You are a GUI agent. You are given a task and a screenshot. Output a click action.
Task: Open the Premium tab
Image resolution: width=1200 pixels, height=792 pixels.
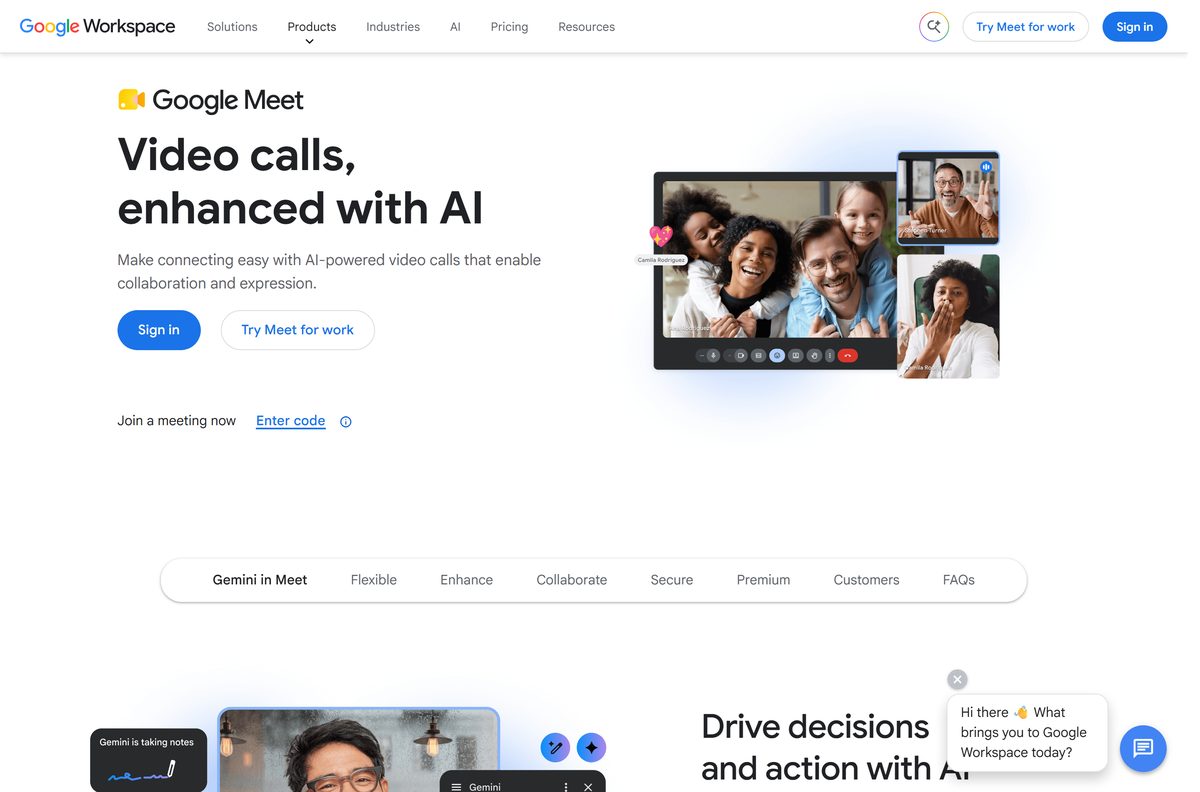coord(763,580)
